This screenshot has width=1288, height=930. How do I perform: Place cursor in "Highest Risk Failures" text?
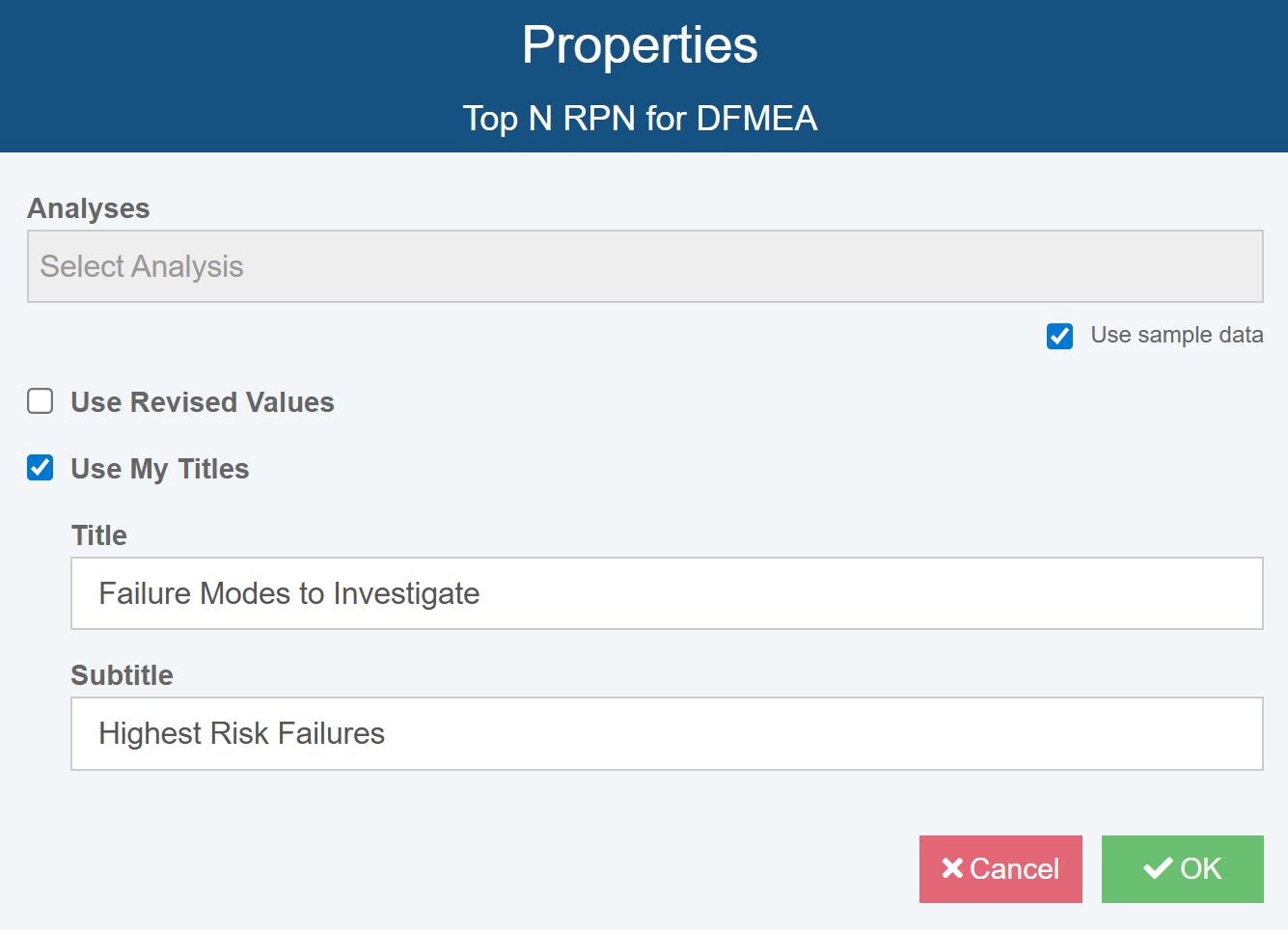242,733
